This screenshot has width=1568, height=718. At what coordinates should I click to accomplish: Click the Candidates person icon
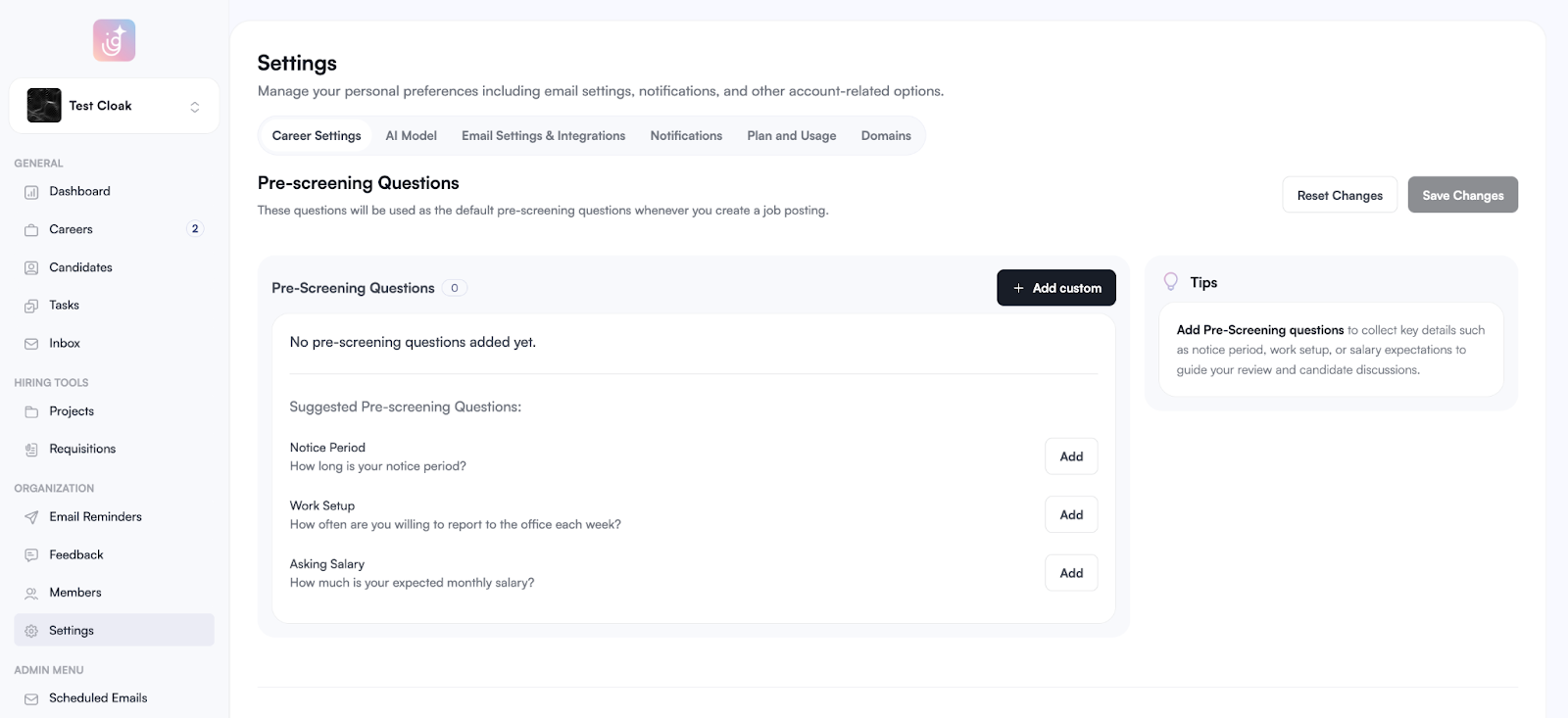click(31, 267)
